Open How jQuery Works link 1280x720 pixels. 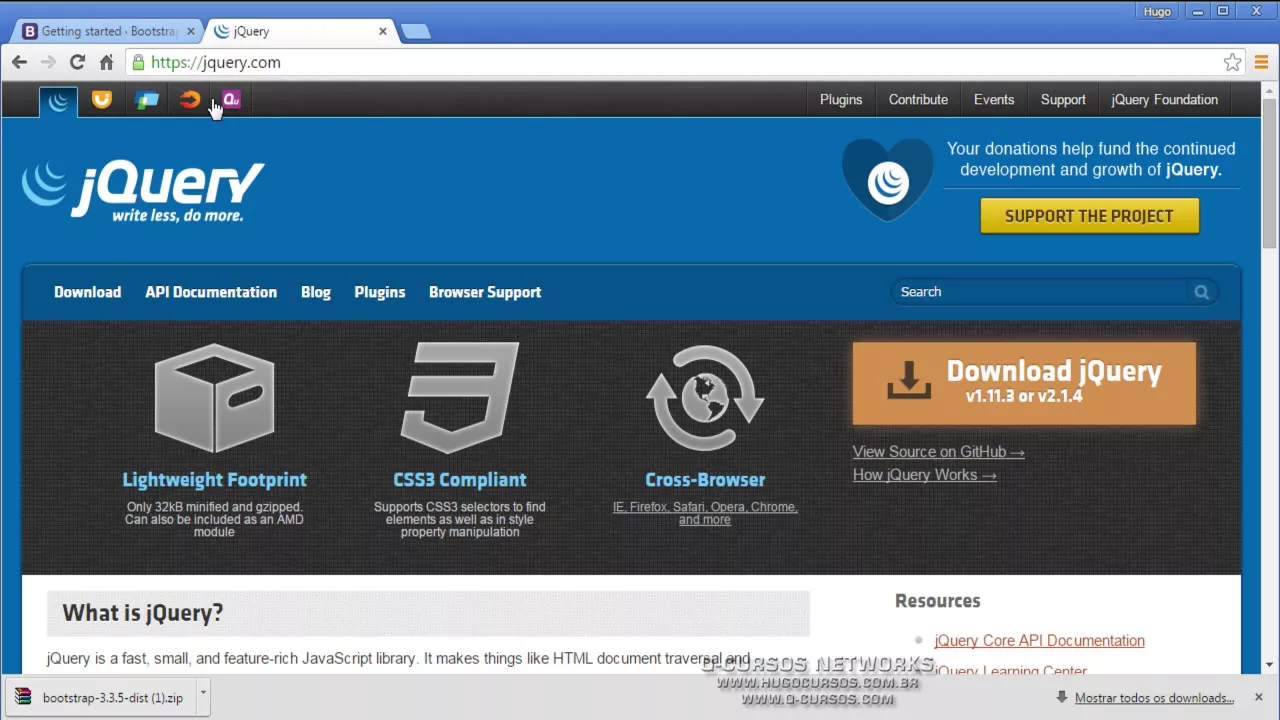coord(924,475)
